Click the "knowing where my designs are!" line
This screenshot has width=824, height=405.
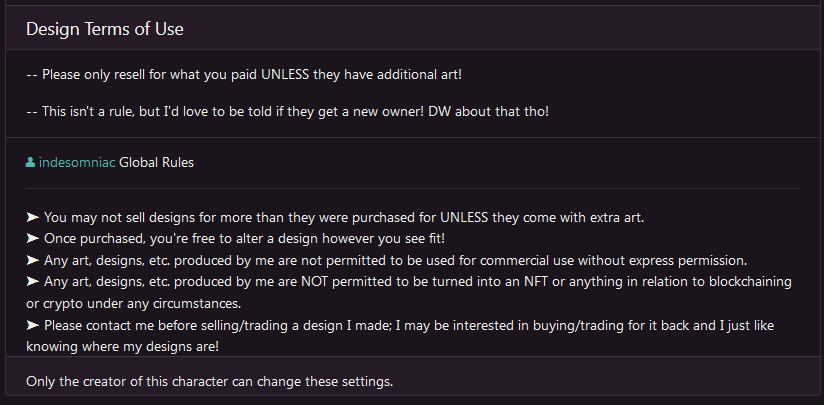click(x=123, y=346)
